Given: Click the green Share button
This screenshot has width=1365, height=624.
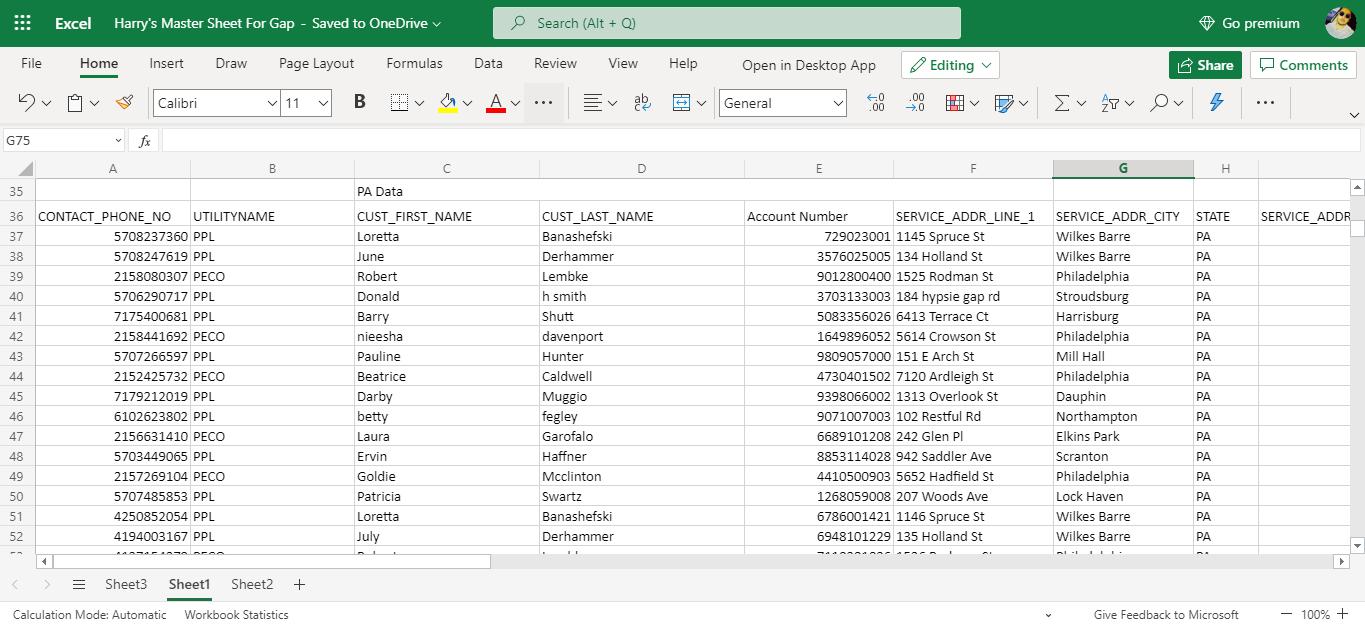Looking at the screenshot, I should [x=1204, y=65].
